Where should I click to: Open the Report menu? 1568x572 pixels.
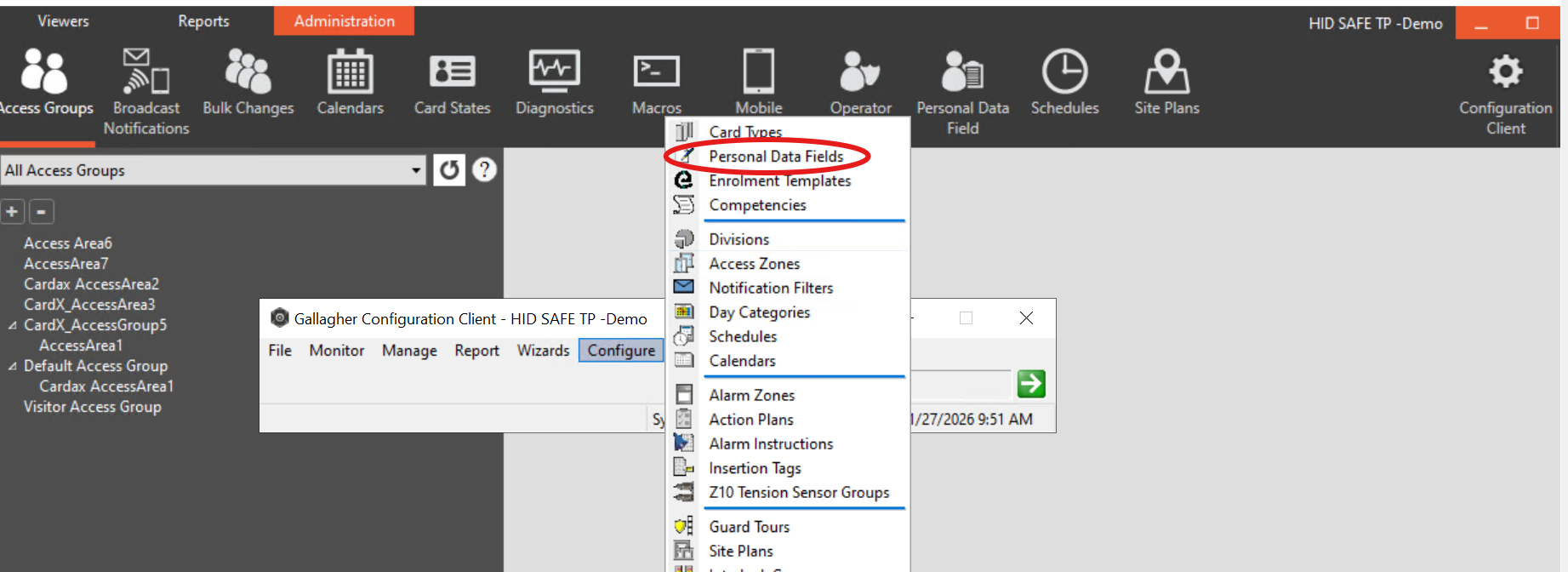click(x=476, y=351)
